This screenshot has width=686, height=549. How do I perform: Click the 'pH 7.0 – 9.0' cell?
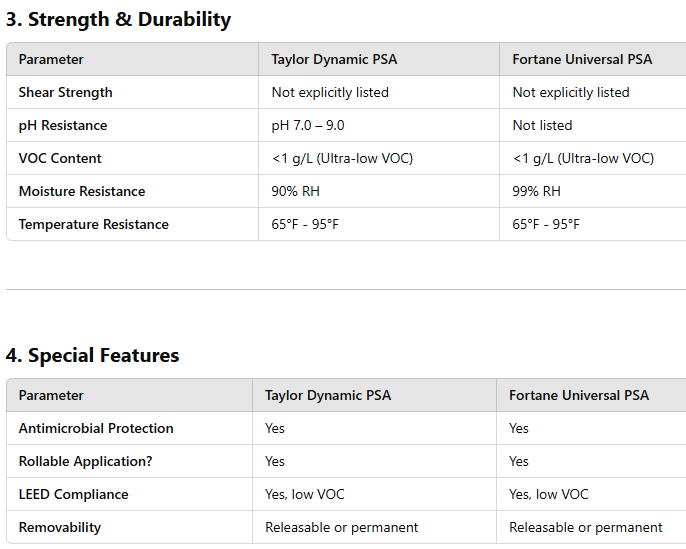(308, 126)
